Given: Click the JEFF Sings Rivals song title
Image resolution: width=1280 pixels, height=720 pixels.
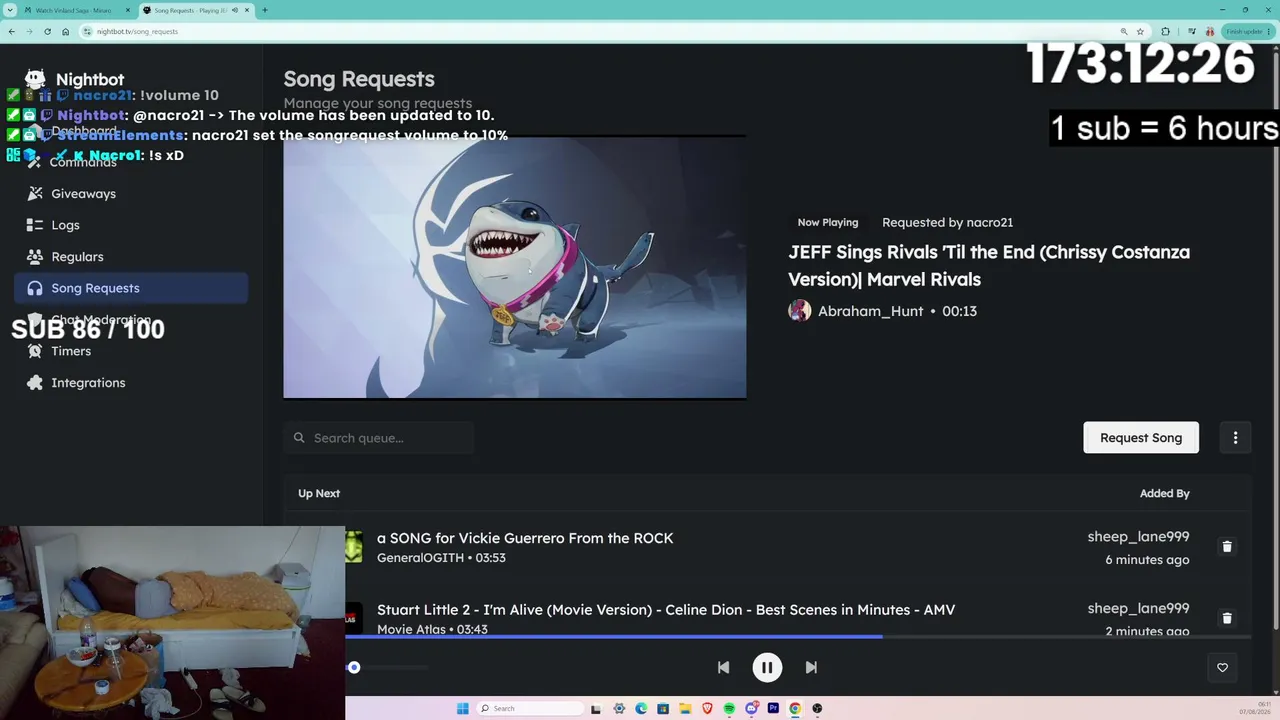Looking at the screenshot, I should tap(989, 265).
